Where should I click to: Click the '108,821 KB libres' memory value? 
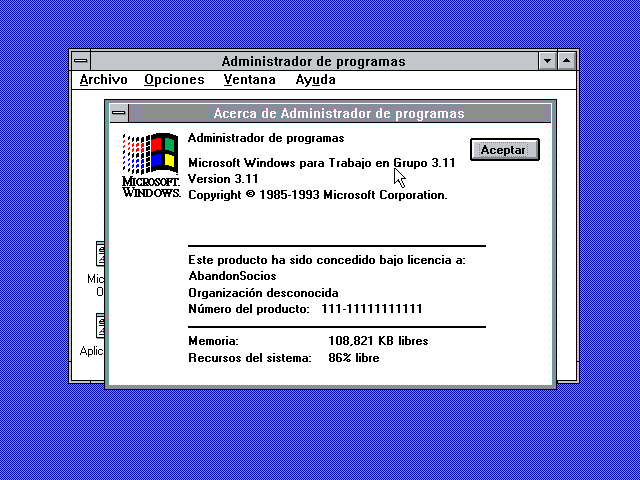point(378,341)
